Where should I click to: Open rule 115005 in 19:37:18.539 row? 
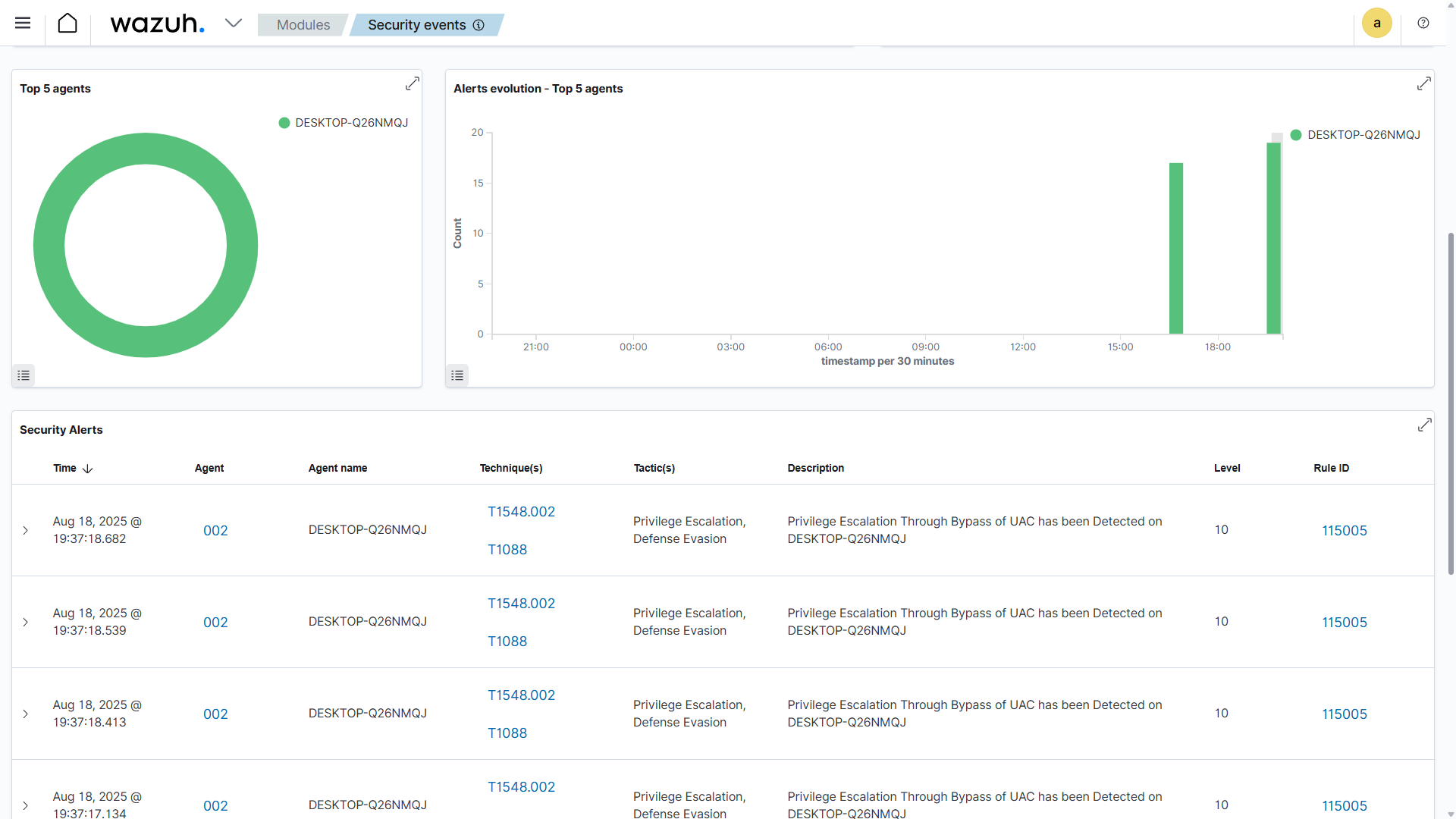point(1345,623)
